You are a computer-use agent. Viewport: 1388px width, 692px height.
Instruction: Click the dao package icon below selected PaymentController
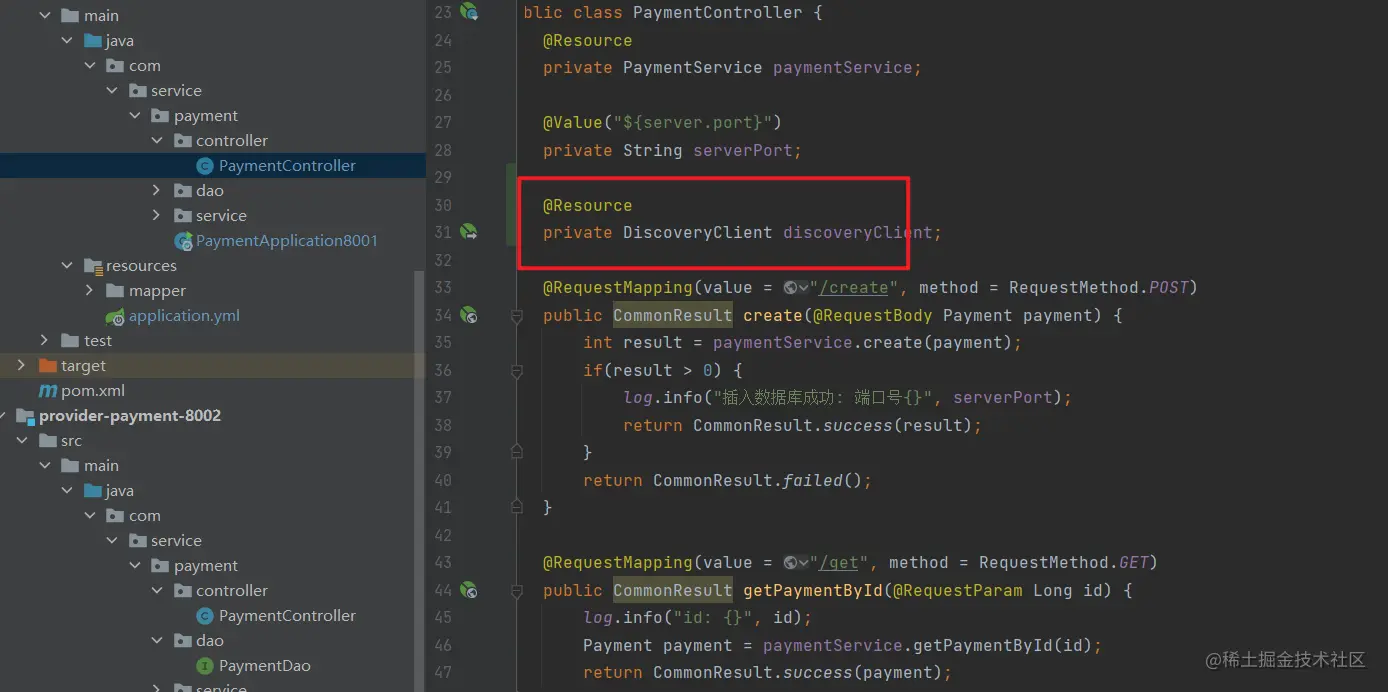click(183, 191)
